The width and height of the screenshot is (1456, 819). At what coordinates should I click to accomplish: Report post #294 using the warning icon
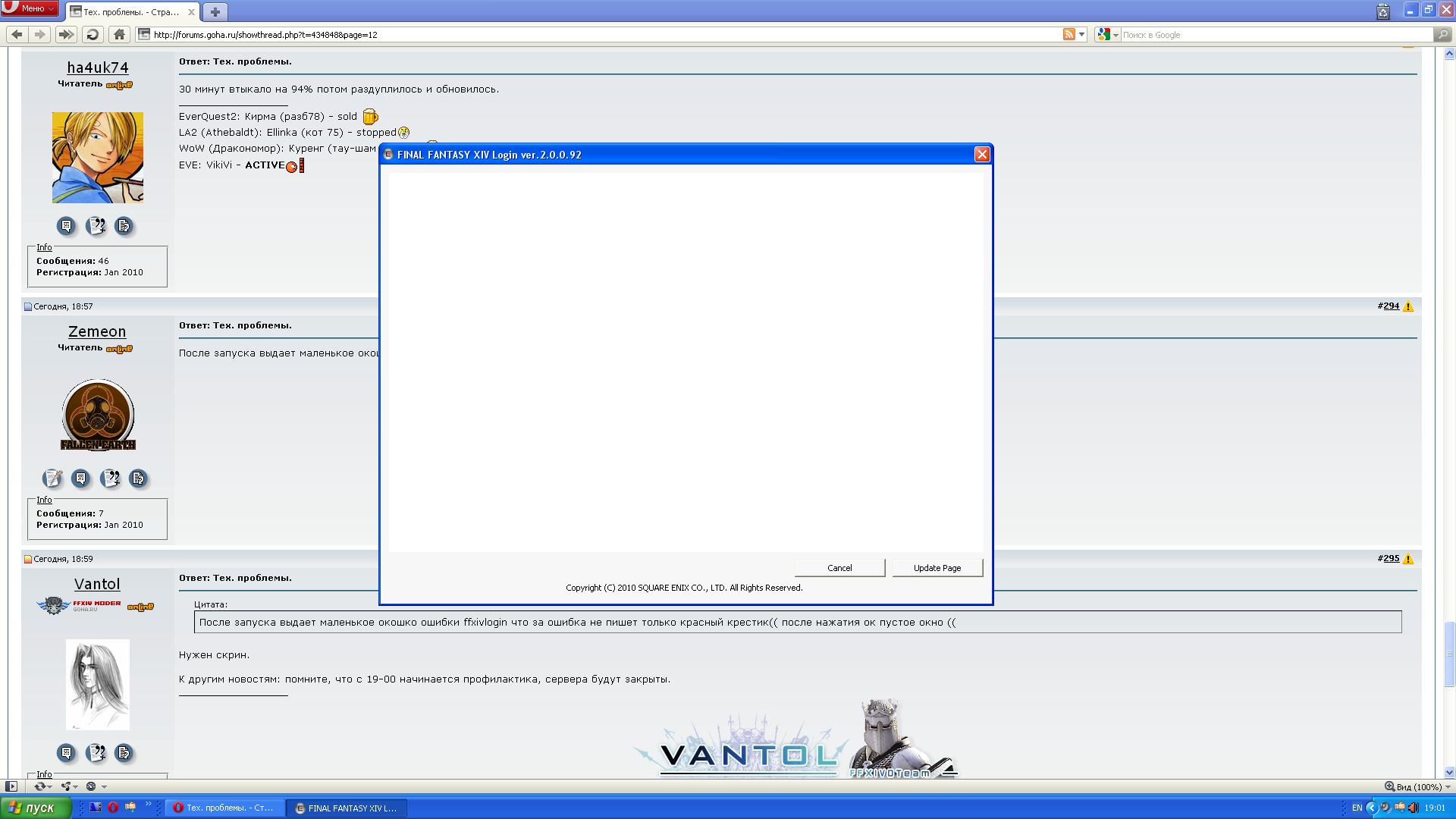point(1408,306)
